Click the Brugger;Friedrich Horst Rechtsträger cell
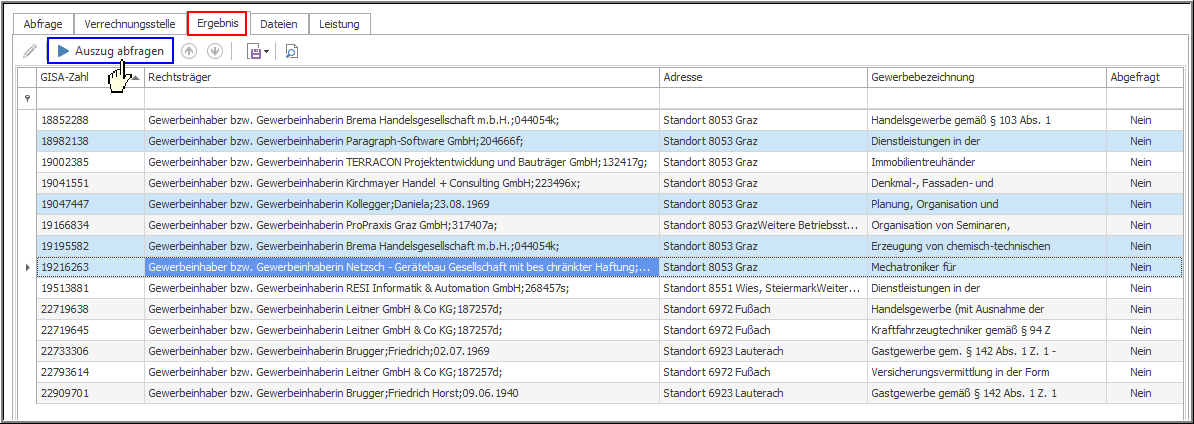Viewport: 1194px width, 424px height. click(x=401, y=394)
